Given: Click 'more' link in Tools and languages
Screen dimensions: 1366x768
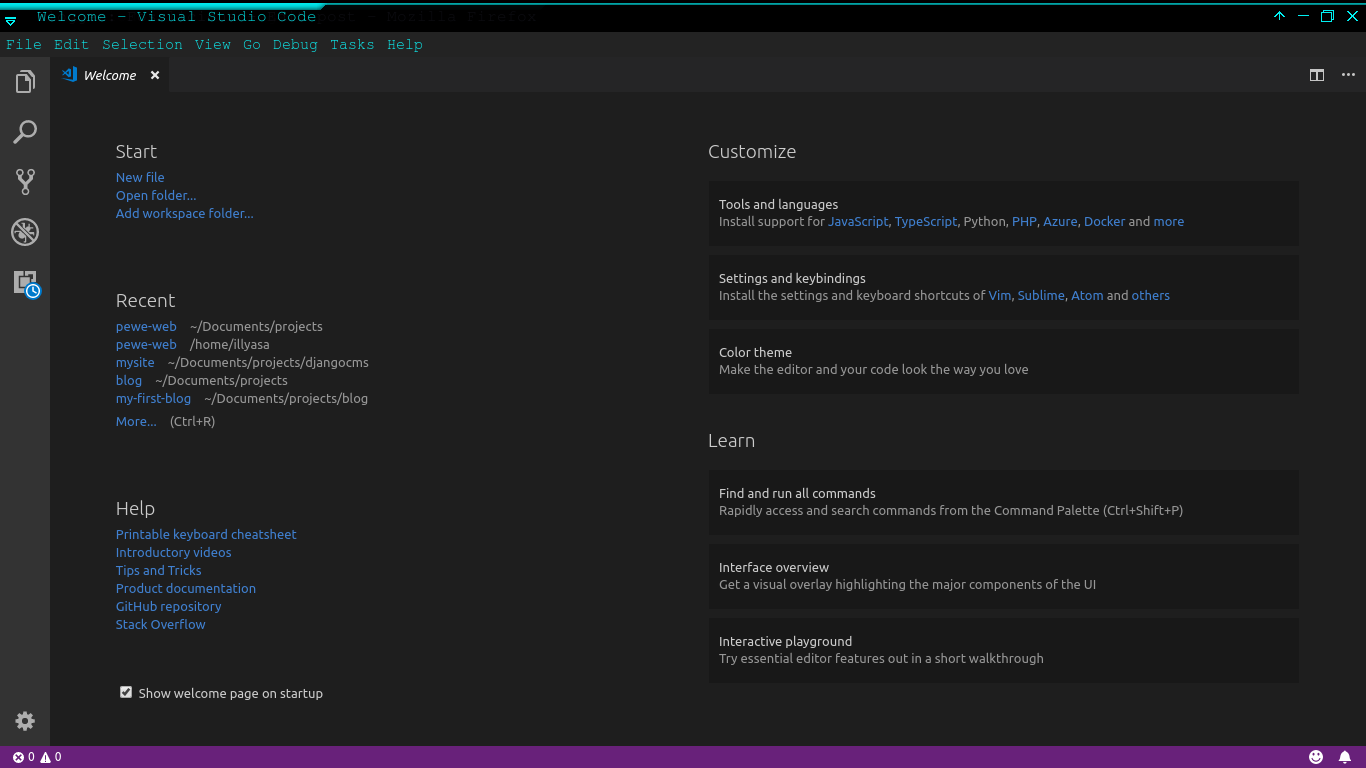Looking at the screenshot, I should (1169, 221).
